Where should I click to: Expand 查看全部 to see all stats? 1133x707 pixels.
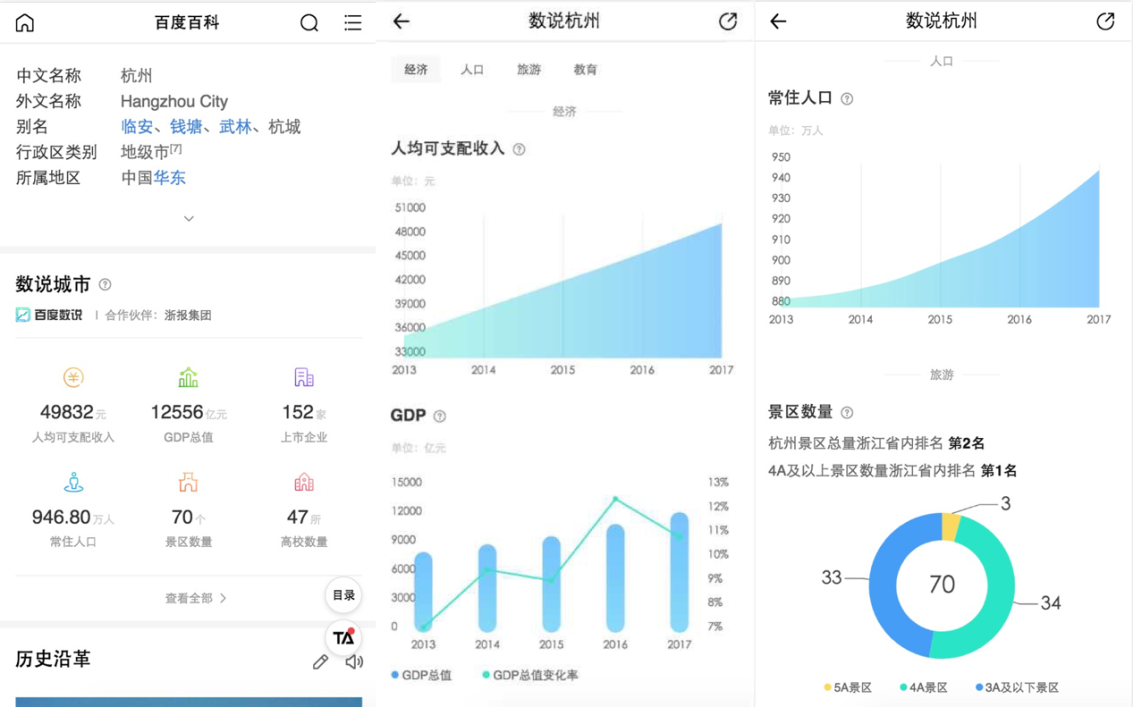(x=196, y=598)
